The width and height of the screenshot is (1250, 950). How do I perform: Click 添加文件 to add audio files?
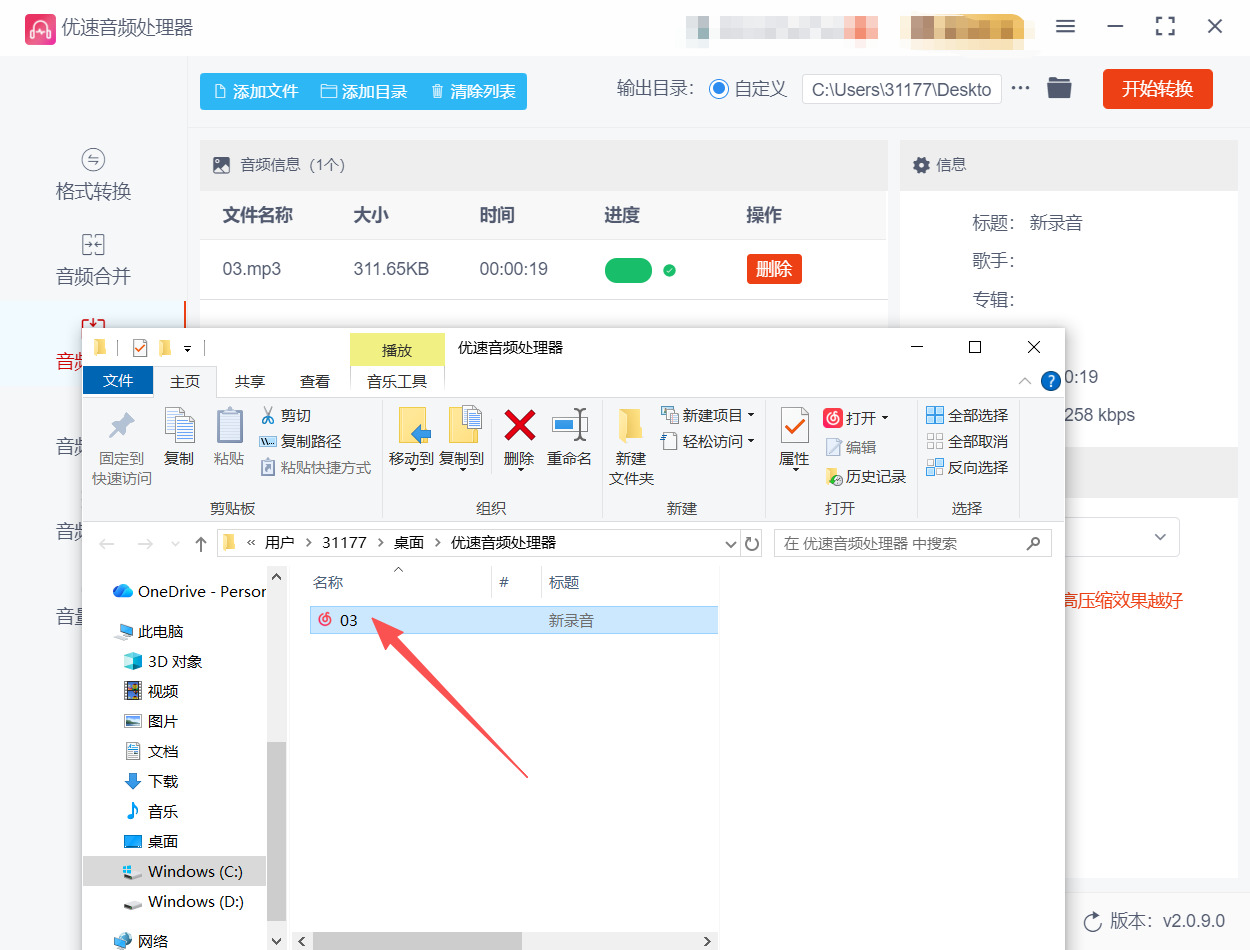click(256, 89)
